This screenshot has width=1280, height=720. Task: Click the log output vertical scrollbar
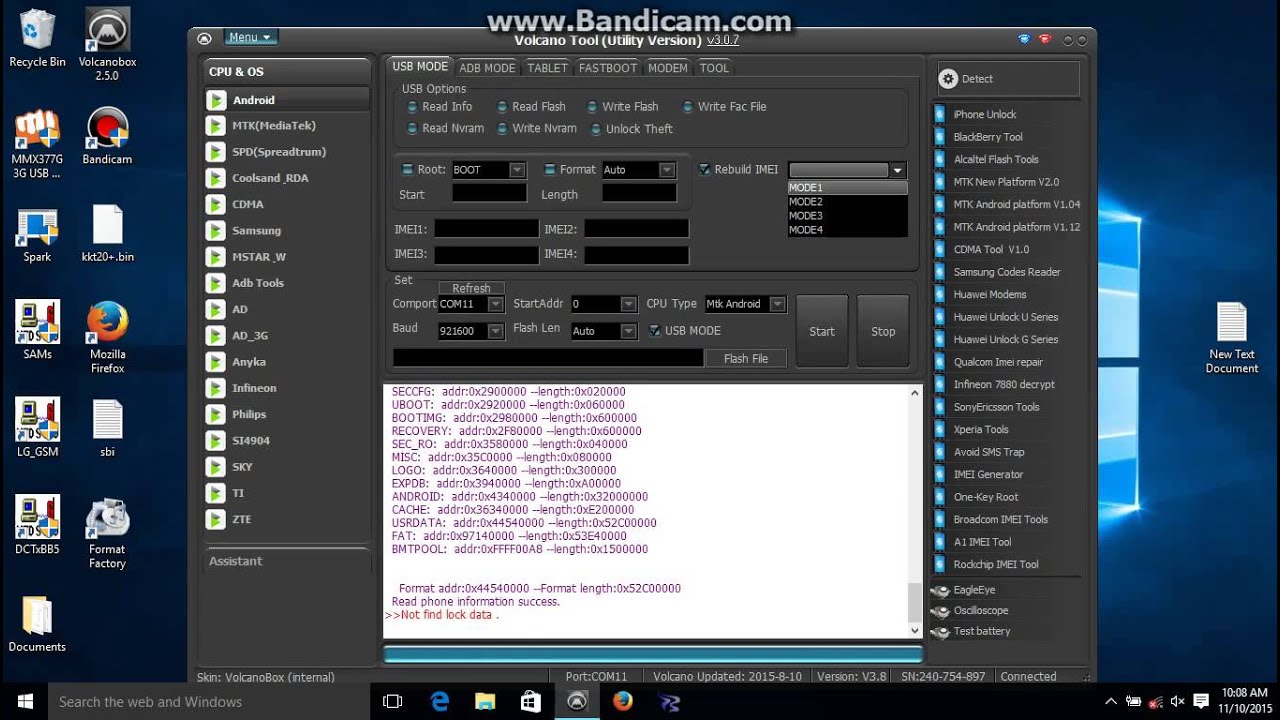tap(914, 511)
